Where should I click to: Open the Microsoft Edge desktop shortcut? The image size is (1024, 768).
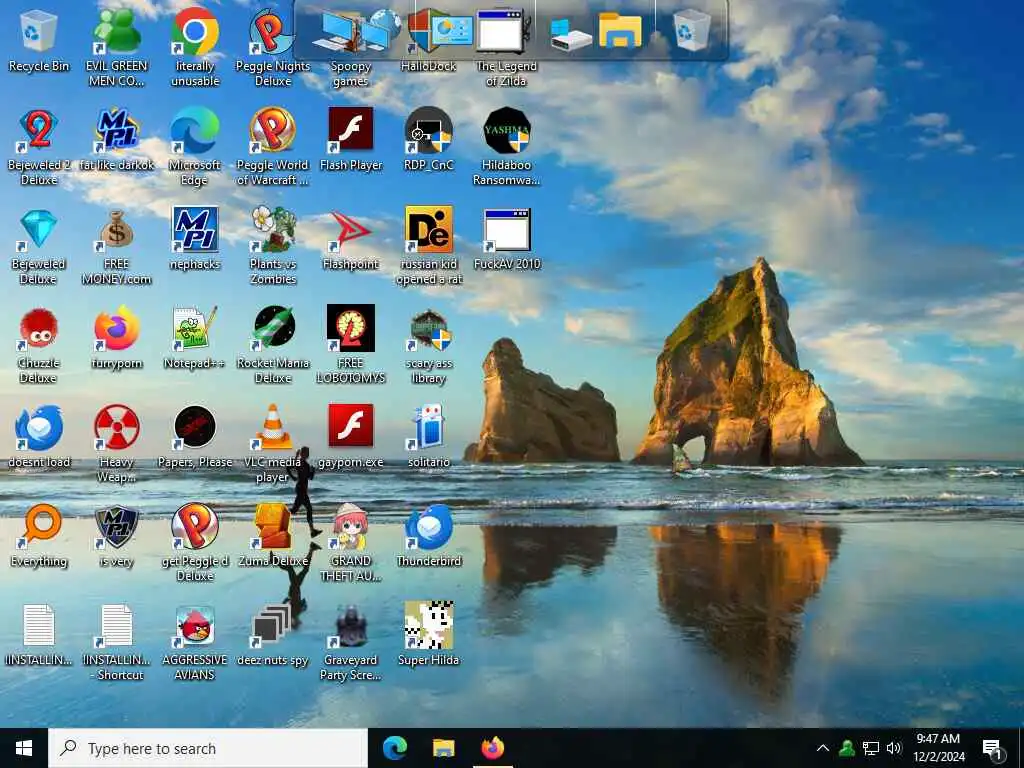point(195,146)
